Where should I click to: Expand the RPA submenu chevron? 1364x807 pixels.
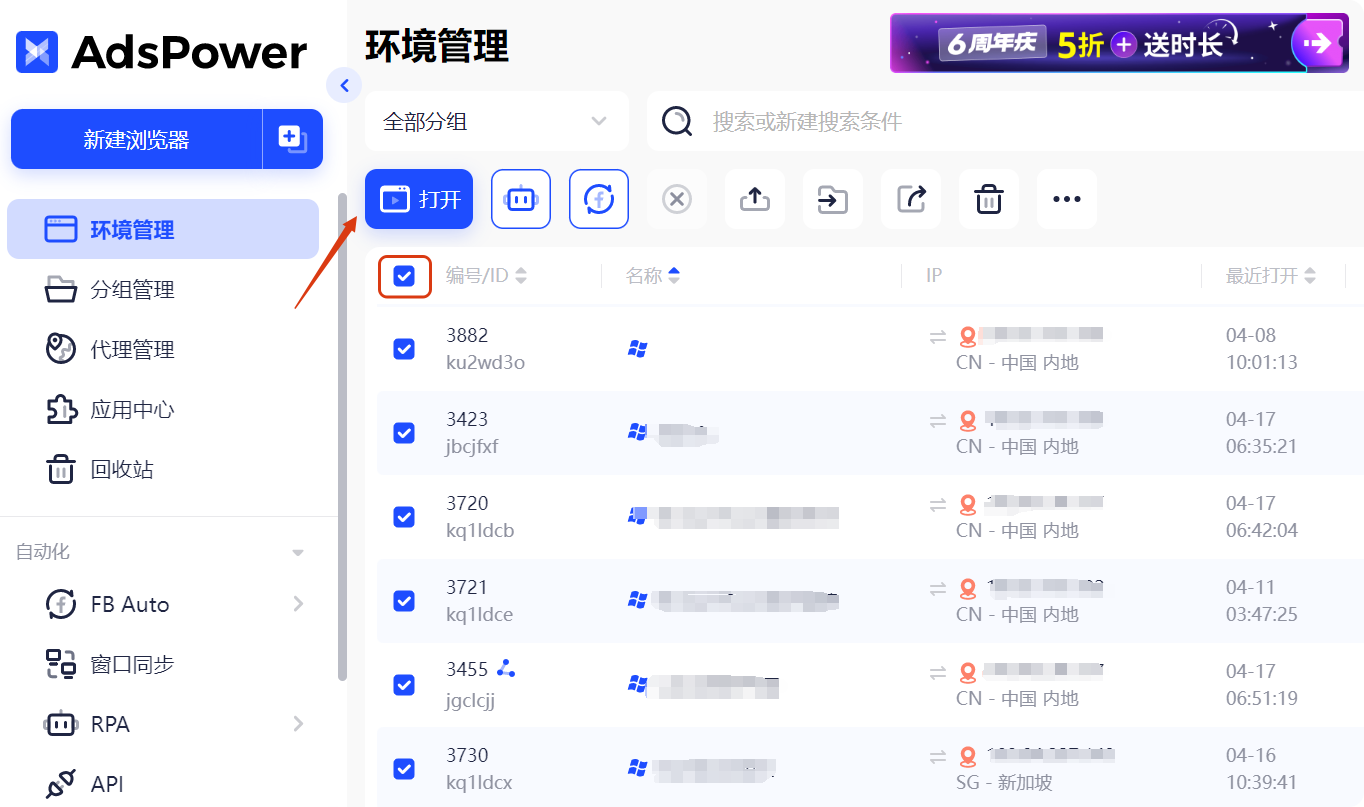click(x=298, y=724)
